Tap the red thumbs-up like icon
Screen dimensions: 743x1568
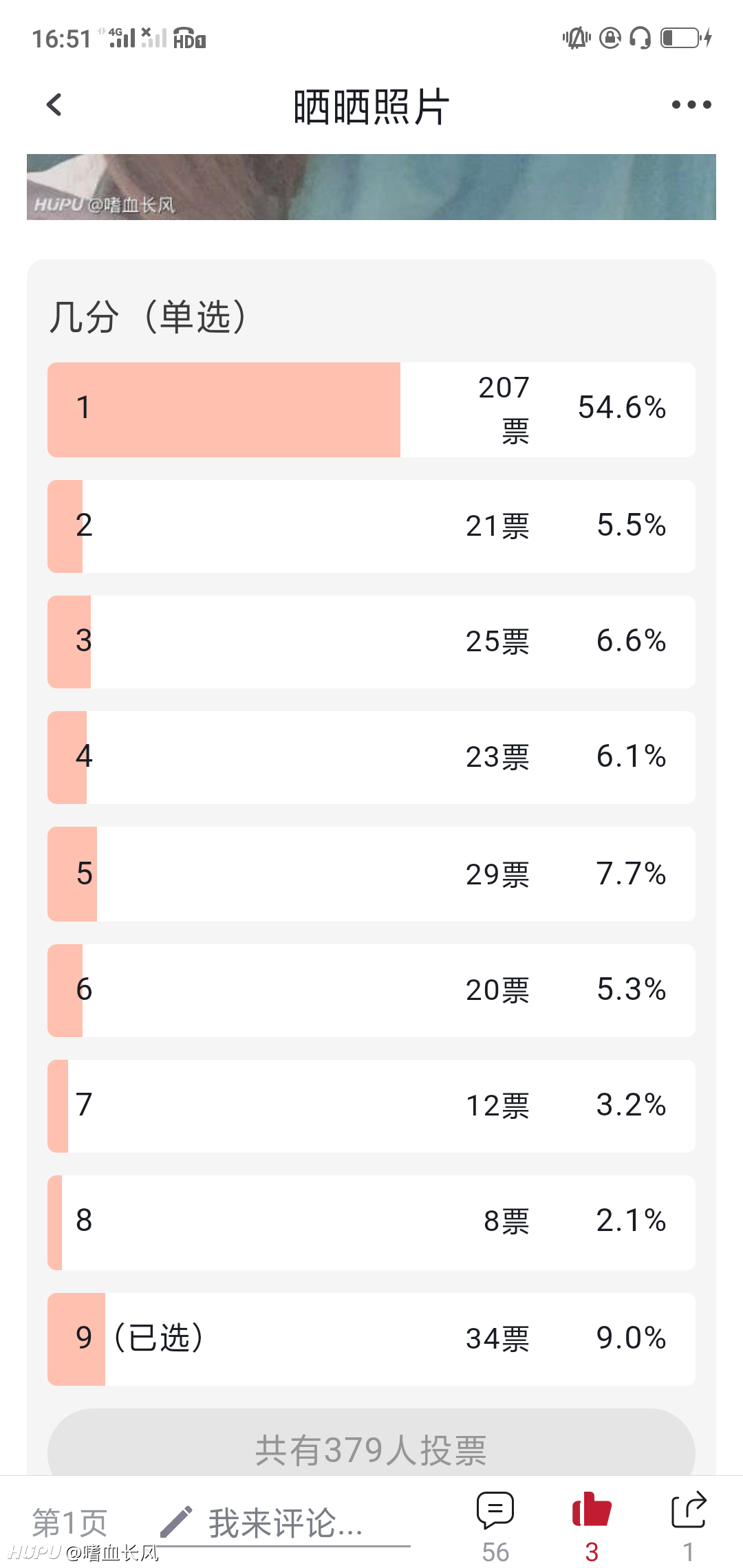592,1509
